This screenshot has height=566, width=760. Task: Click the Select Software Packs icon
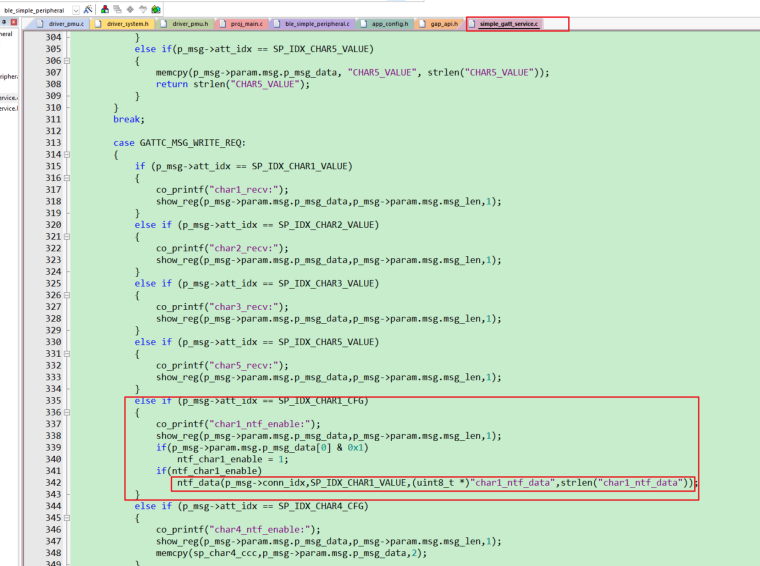point(143,9)
